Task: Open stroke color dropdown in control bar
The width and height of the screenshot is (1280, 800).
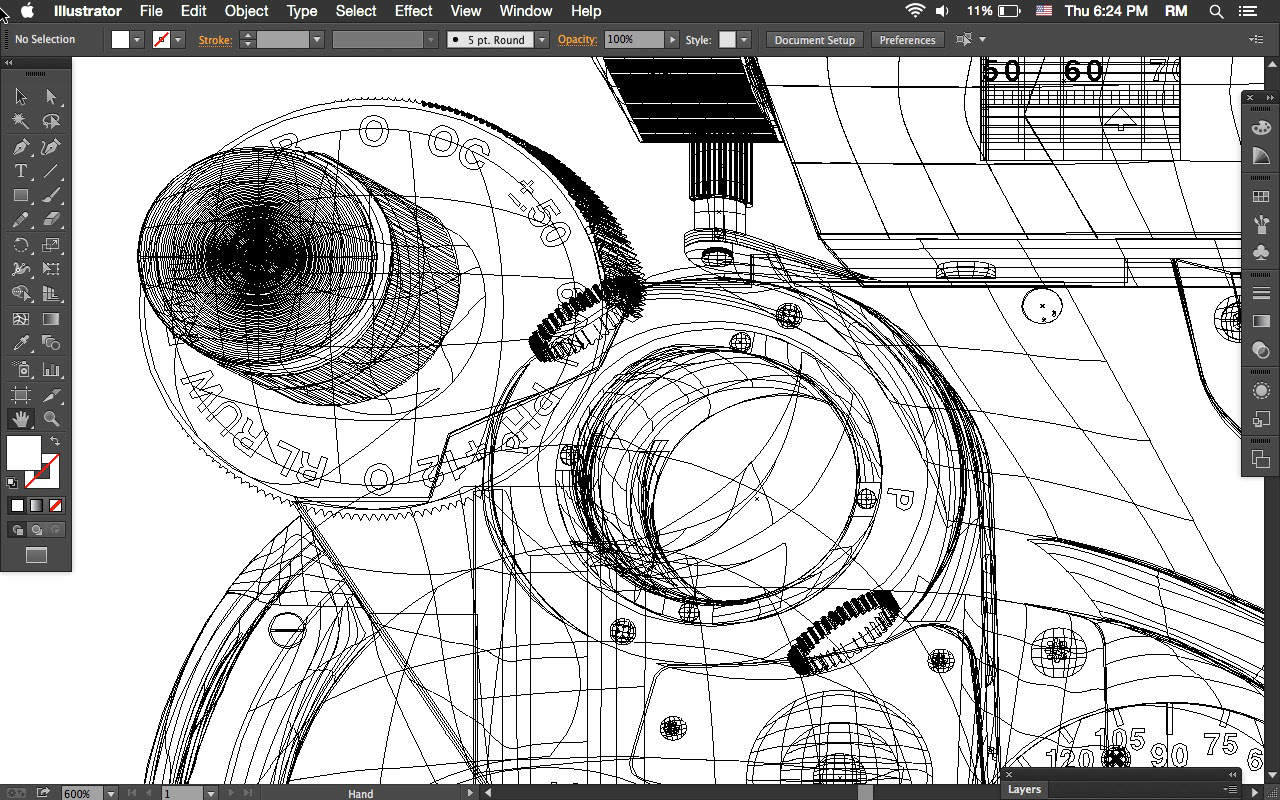Action: pos(178,40)
